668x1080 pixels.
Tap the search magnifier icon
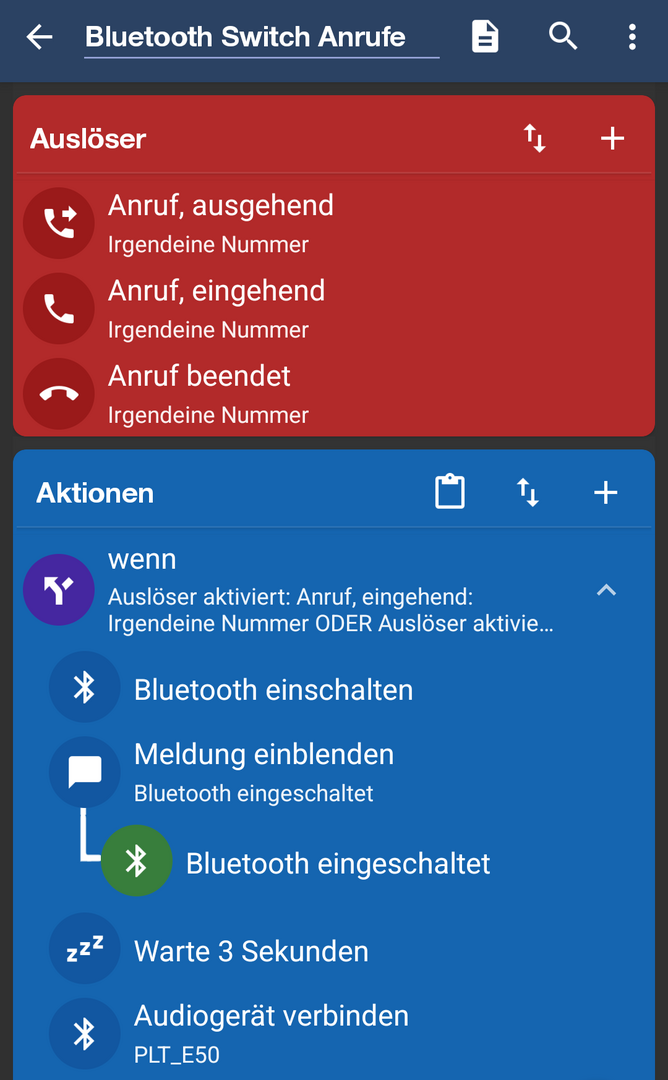(563, 37)
